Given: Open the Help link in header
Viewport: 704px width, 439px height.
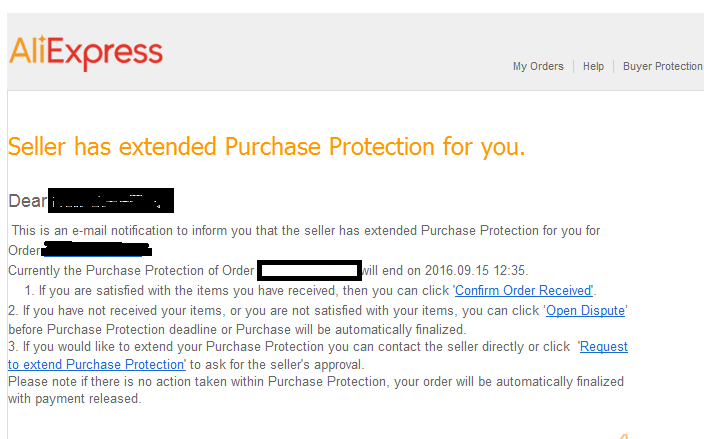Looking at the screenshot, I should (x=593, y=66).
